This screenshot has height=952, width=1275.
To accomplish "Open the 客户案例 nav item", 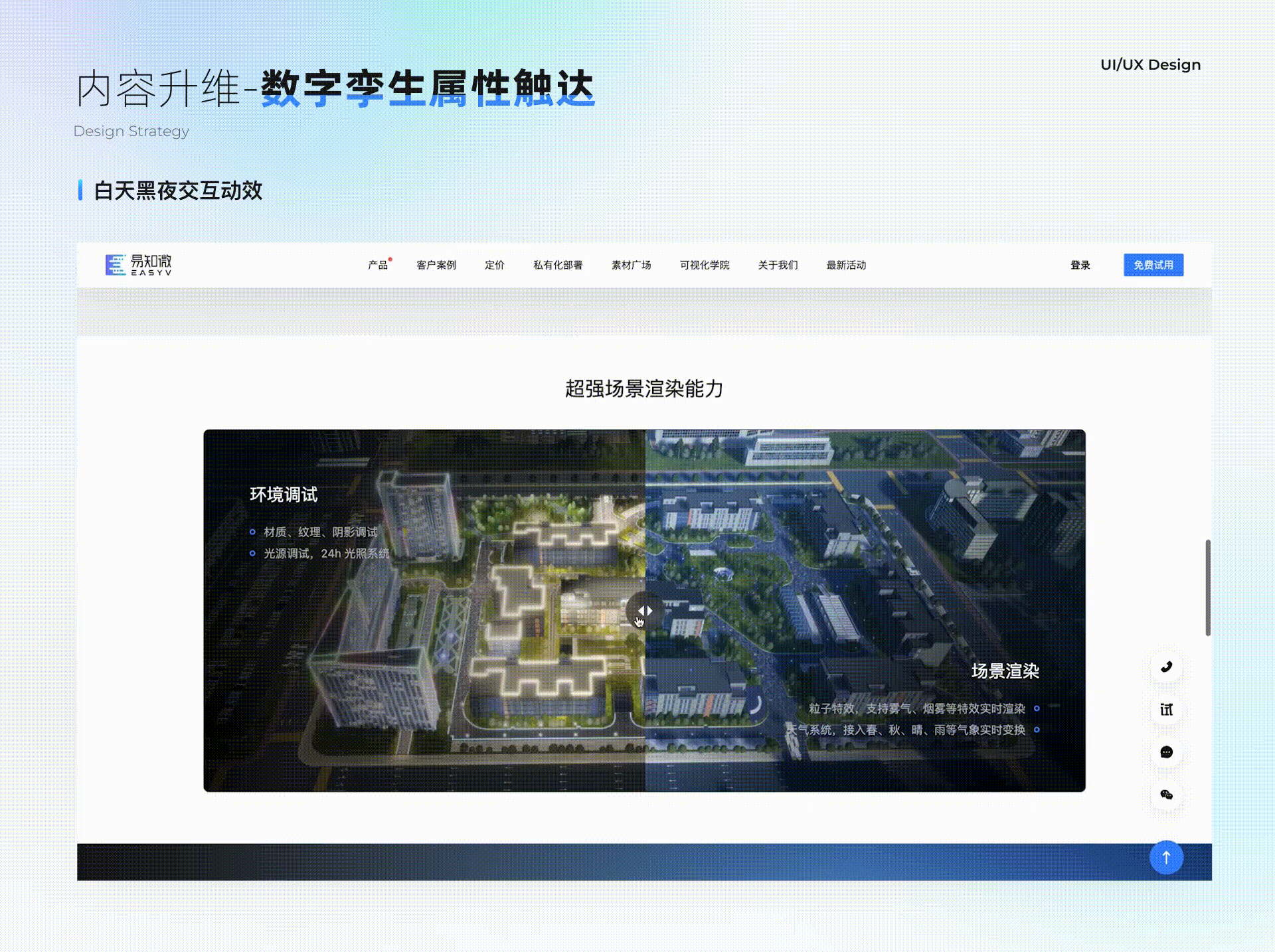I will [436, 265].
